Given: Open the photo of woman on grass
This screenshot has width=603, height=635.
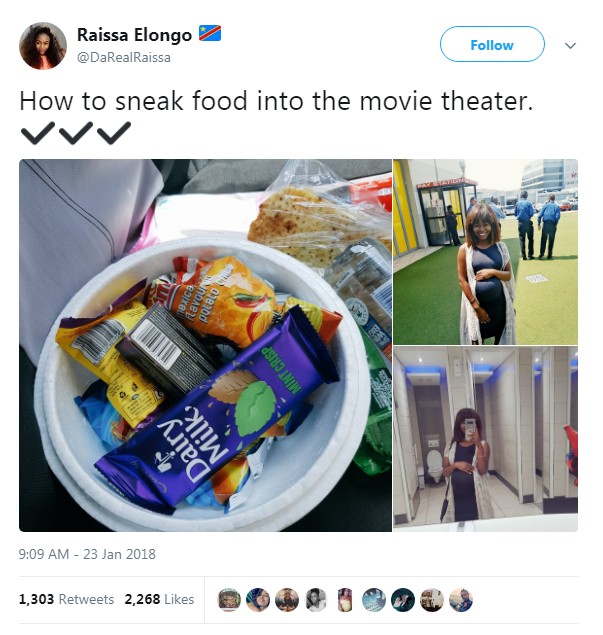Looking at the screenshot, I should click(x=486, y=252).
